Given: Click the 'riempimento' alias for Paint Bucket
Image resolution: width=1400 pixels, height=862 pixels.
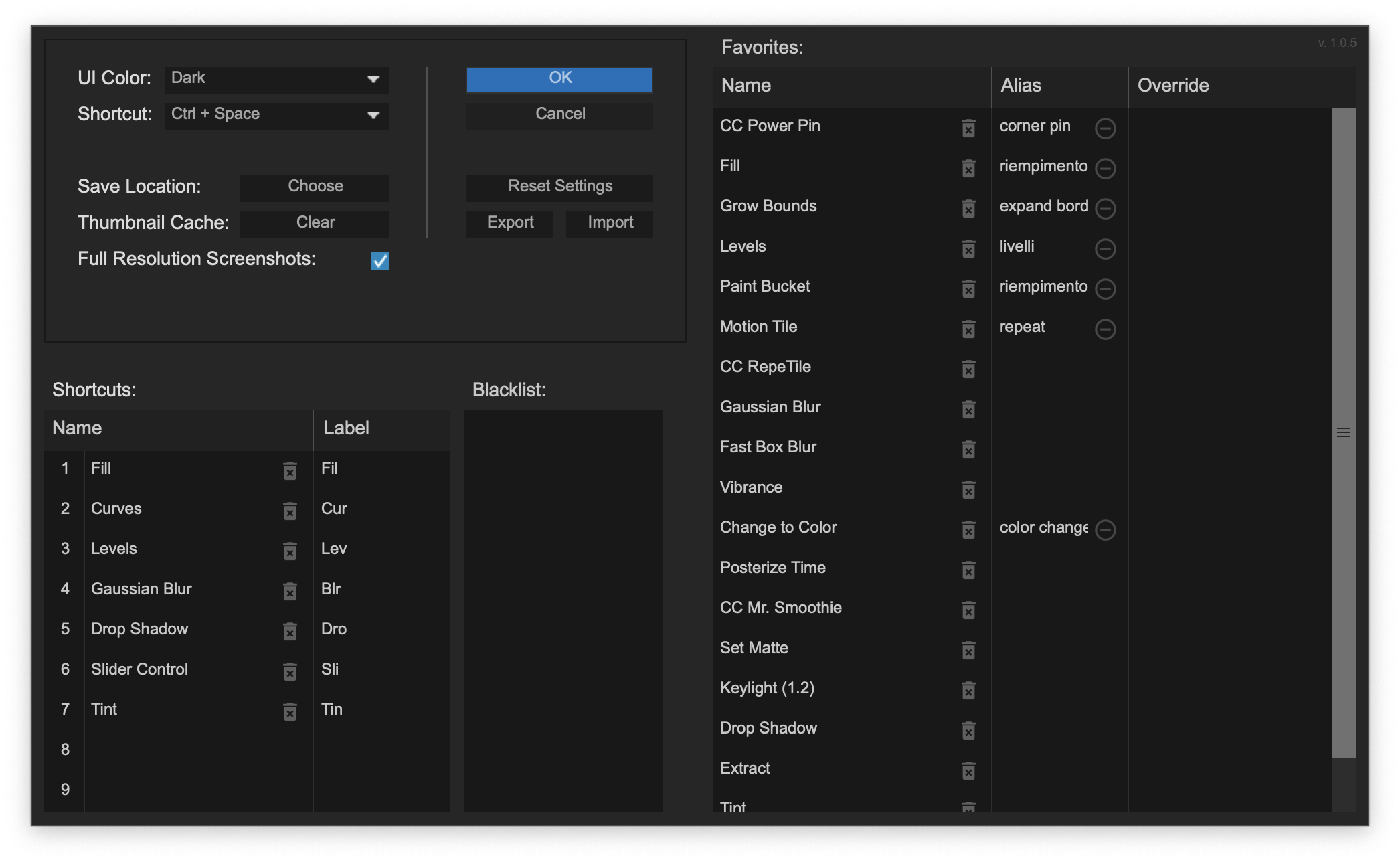Looking at the screenshot, I should coord(1043,287).
